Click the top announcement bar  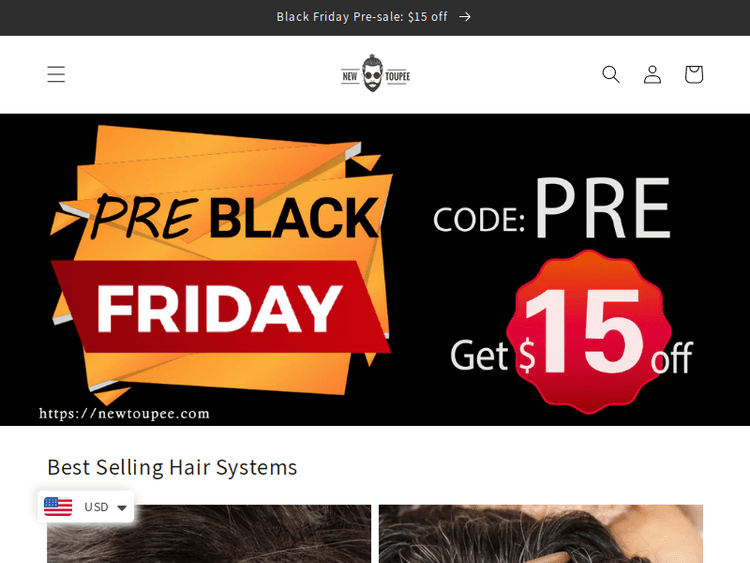tap(375, 18)
